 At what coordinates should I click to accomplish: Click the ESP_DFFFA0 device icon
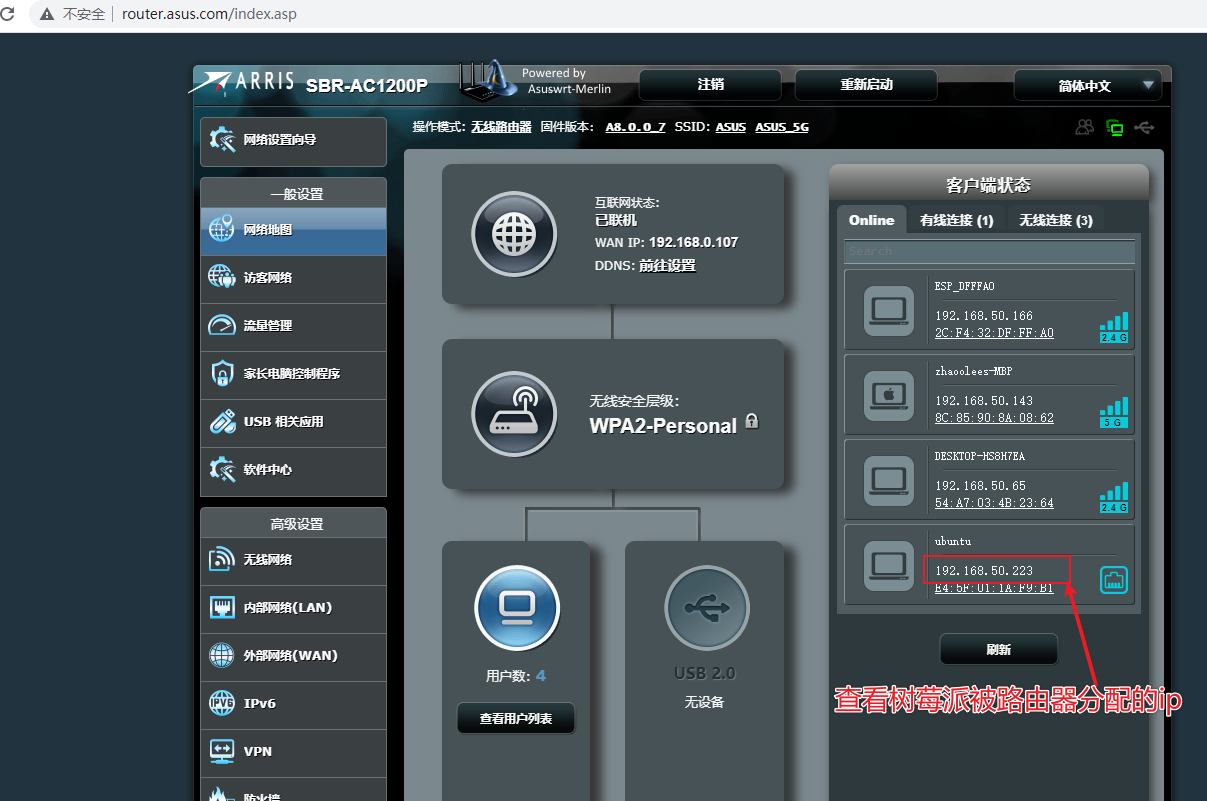888,311
